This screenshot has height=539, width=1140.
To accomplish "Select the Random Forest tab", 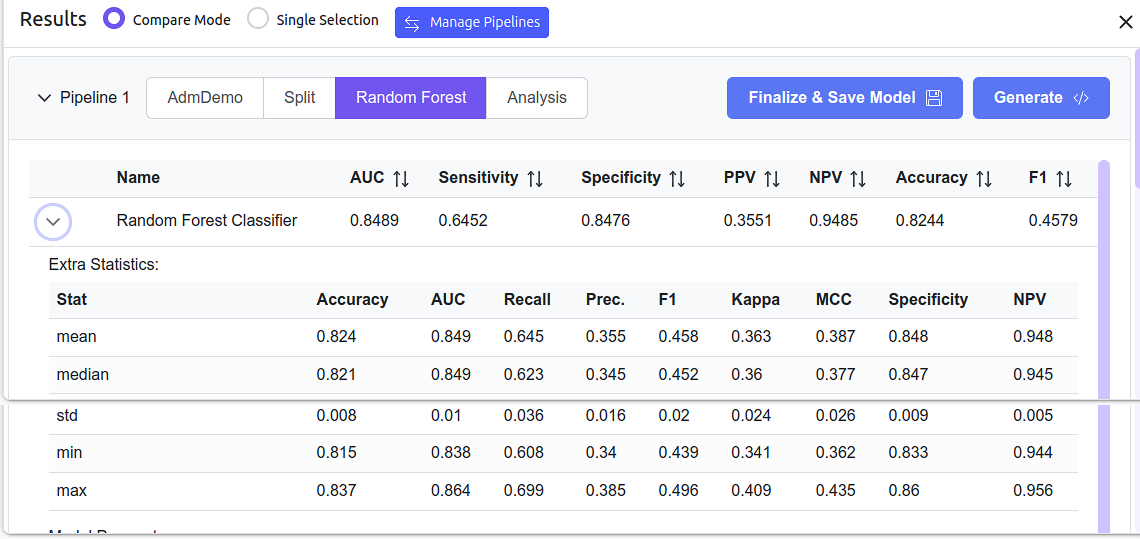I will pyautogui.click(x=411, y=98).
